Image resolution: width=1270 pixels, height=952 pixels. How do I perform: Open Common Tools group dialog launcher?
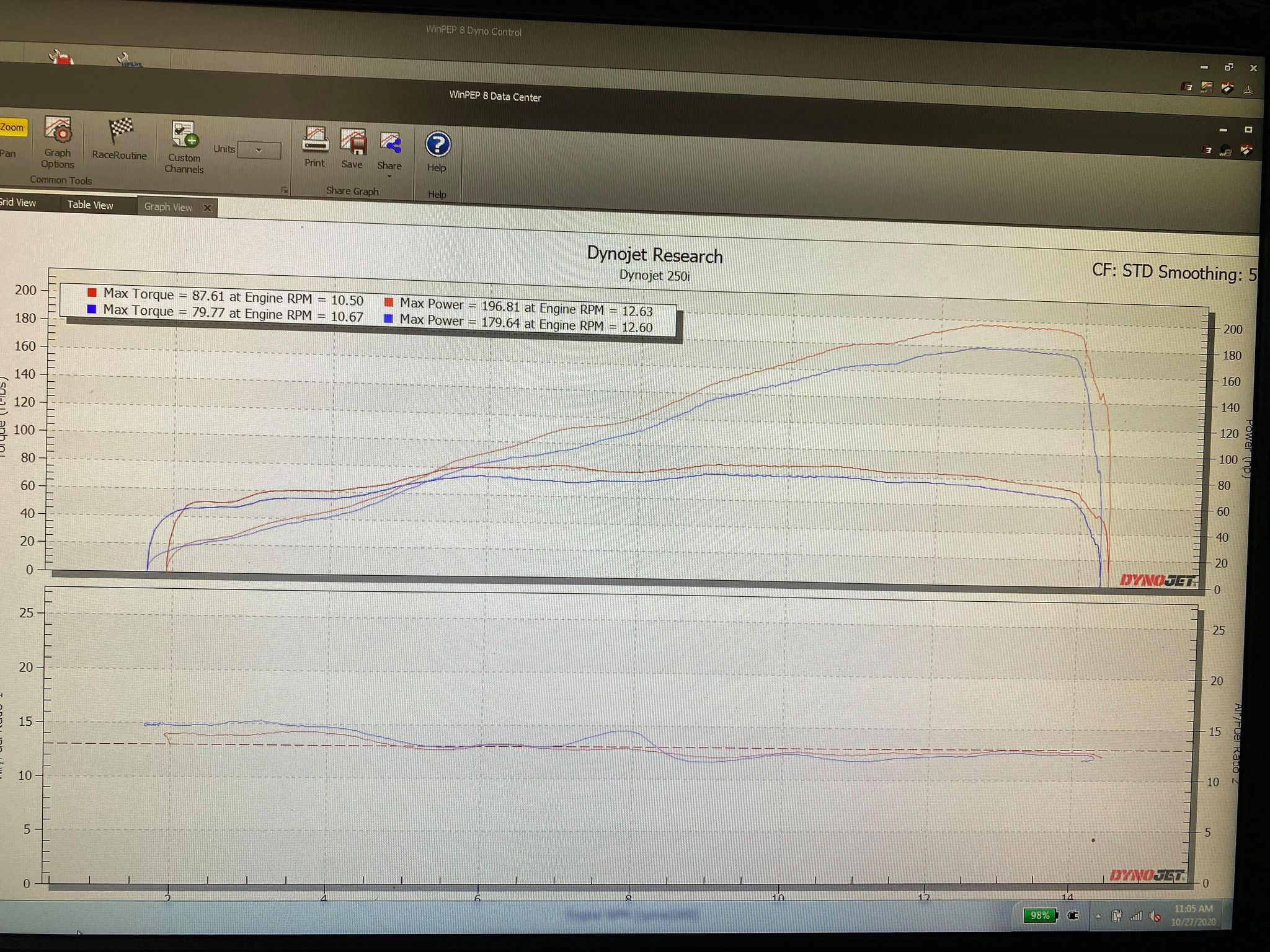284,190
